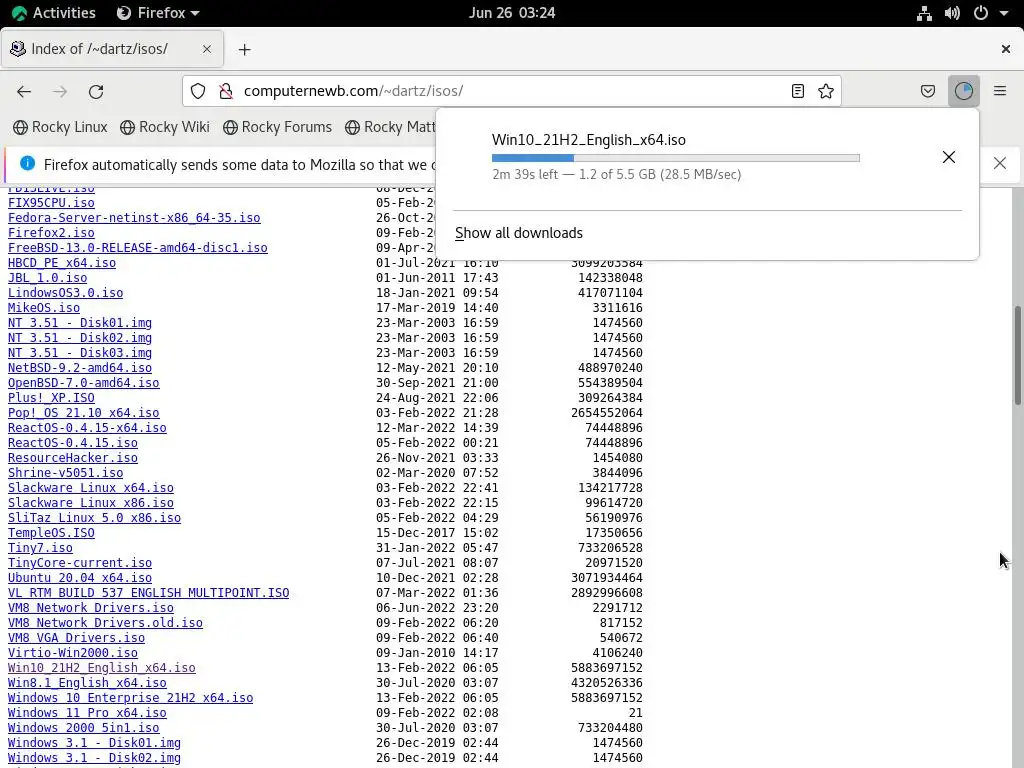This screenshot has width=1024, height=768.
Task: Go back to previous page
Action: (x=24, y=91)
